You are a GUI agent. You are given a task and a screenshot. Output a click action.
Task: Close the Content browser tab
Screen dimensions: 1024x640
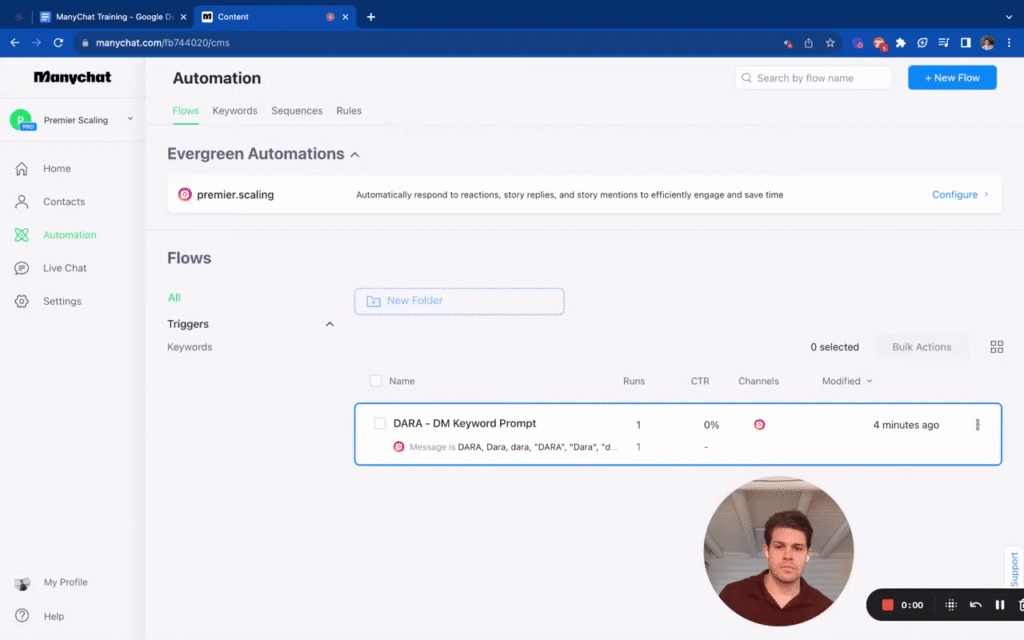345,17
